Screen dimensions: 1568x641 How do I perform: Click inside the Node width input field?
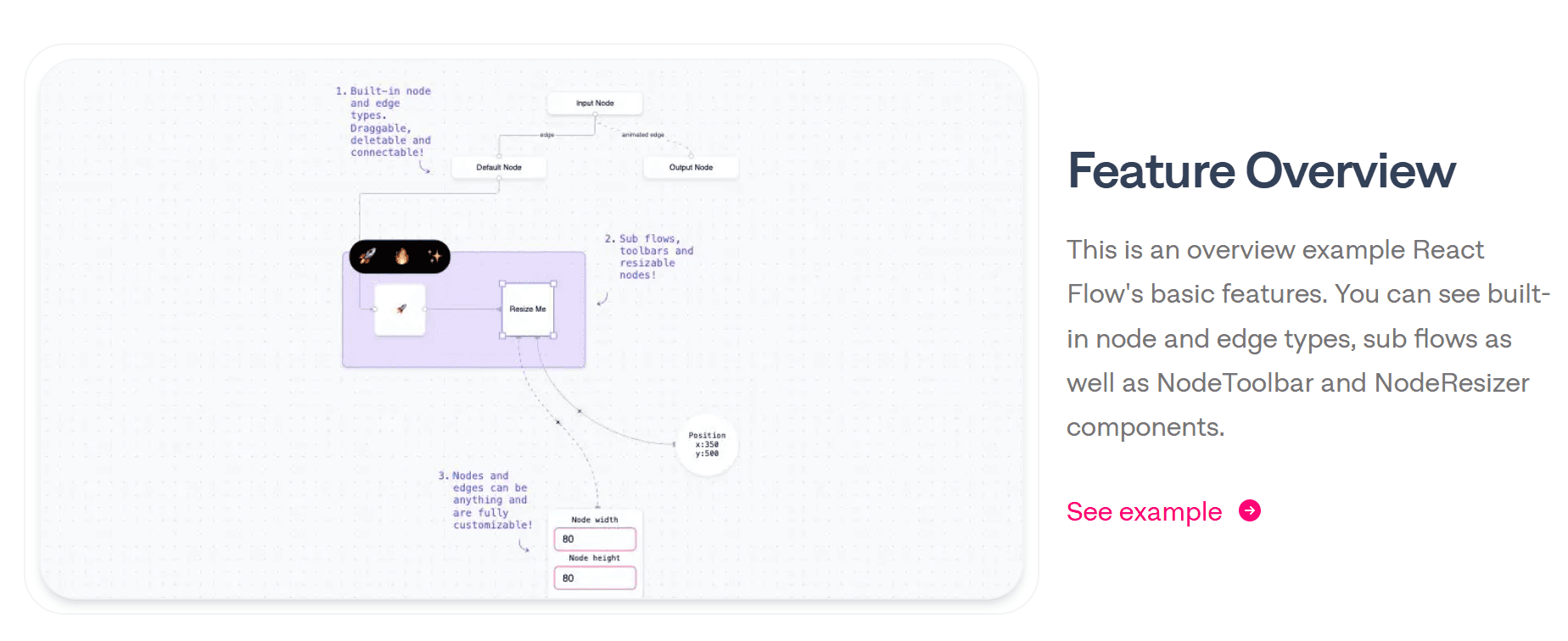tap(595, 539)
